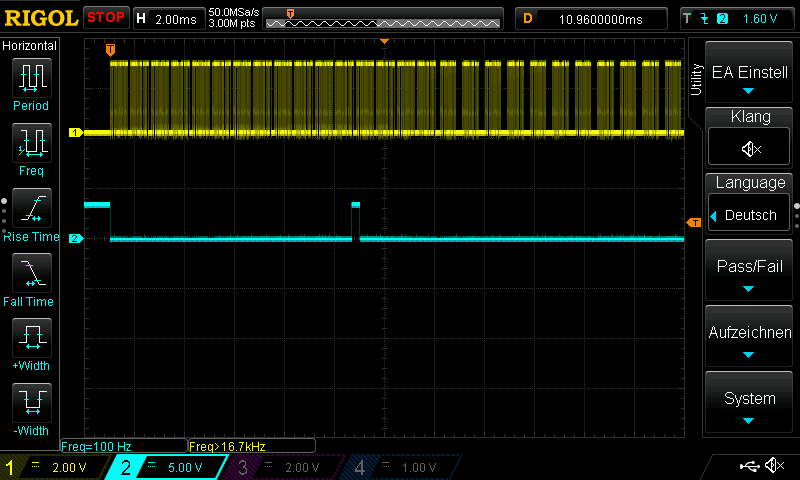Click the Freq=100 Hz measurement readout

pyautogui.click(x=123, y=446)
